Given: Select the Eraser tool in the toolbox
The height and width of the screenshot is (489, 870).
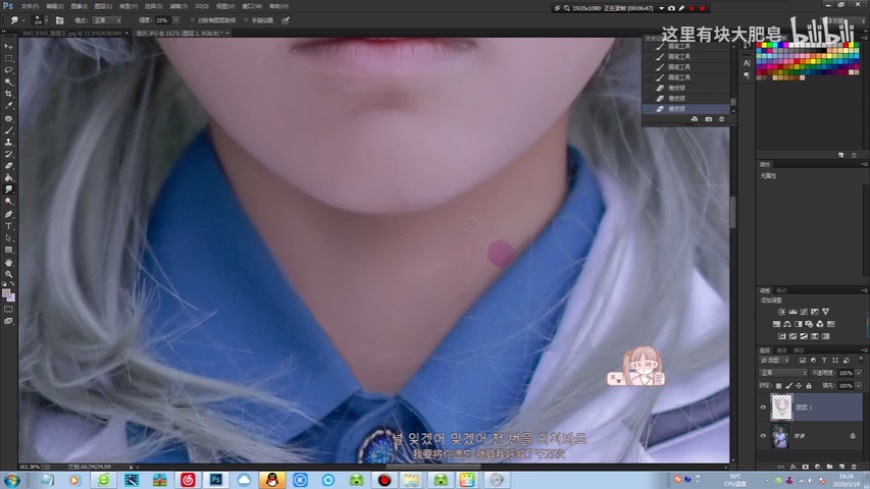Looking at the screenshot, I should point(8,166).
